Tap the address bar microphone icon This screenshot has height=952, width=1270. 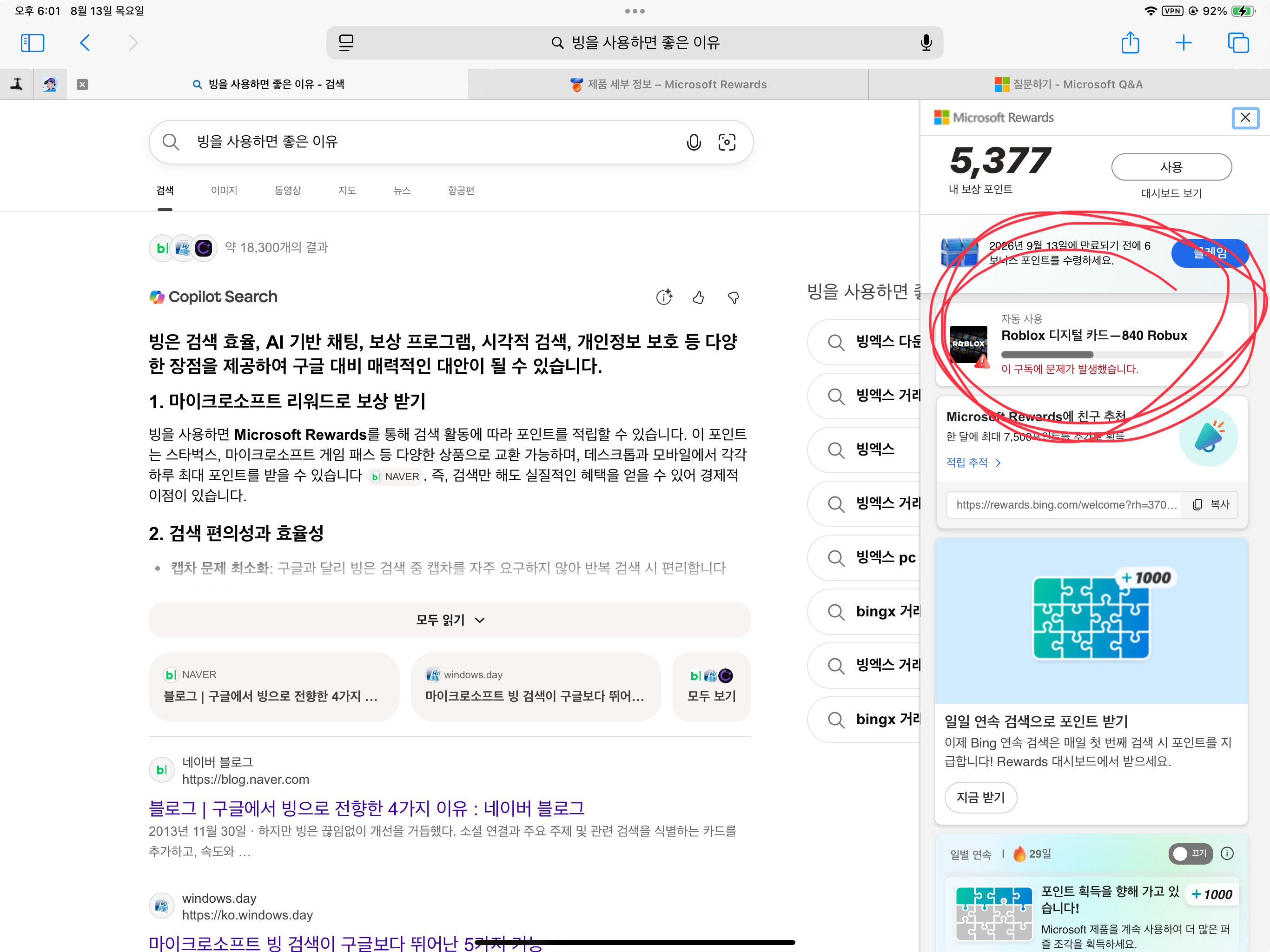click(926, 42)
